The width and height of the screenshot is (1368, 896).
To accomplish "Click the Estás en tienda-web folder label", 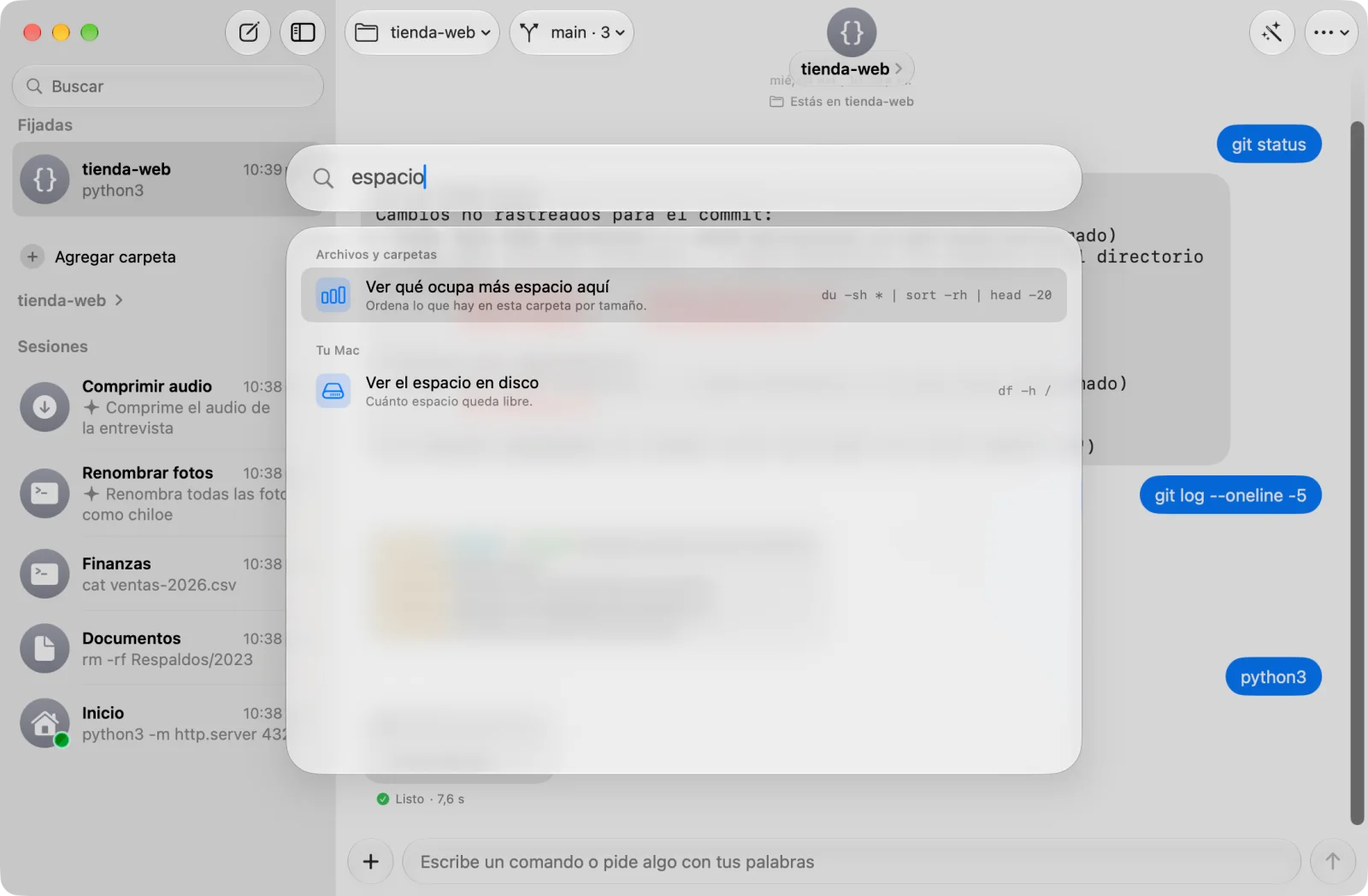I will point(842,101).
